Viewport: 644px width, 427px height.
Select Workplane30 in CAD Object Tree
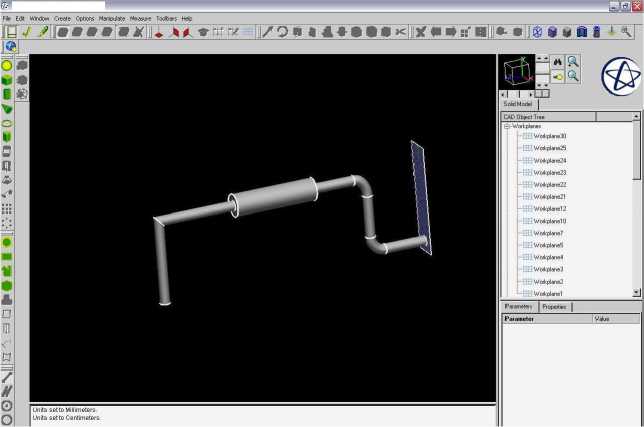coord(550,136)
